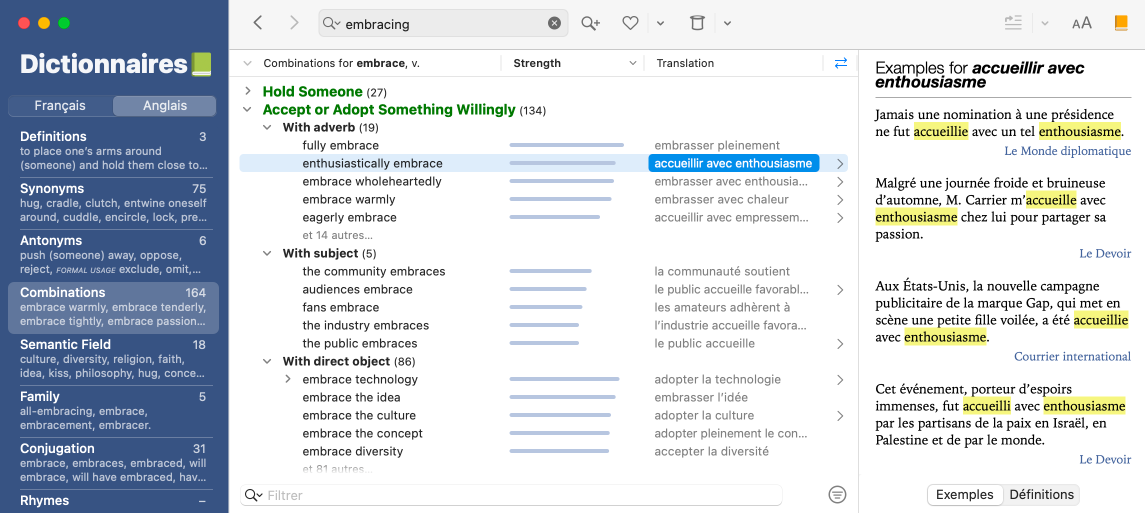Select the Anglais language segment
This screenshot has height=513, width=1145.
[164, 106]
